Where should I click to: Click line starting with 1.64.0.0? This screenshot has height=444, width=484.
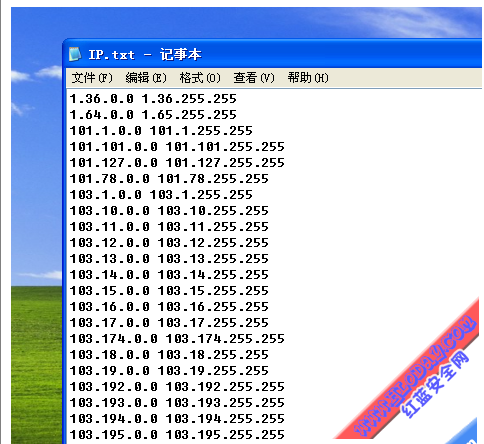(153, 115)
